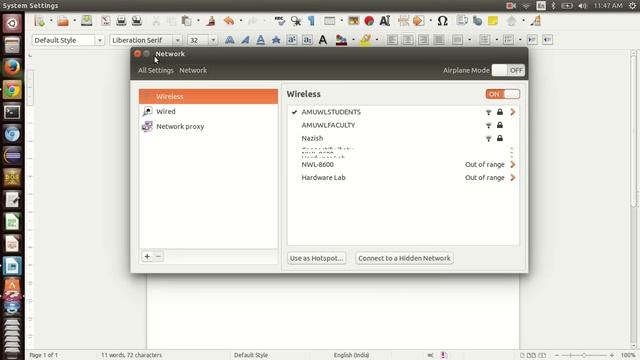Open Terminal from the launcher

point(12,112)
